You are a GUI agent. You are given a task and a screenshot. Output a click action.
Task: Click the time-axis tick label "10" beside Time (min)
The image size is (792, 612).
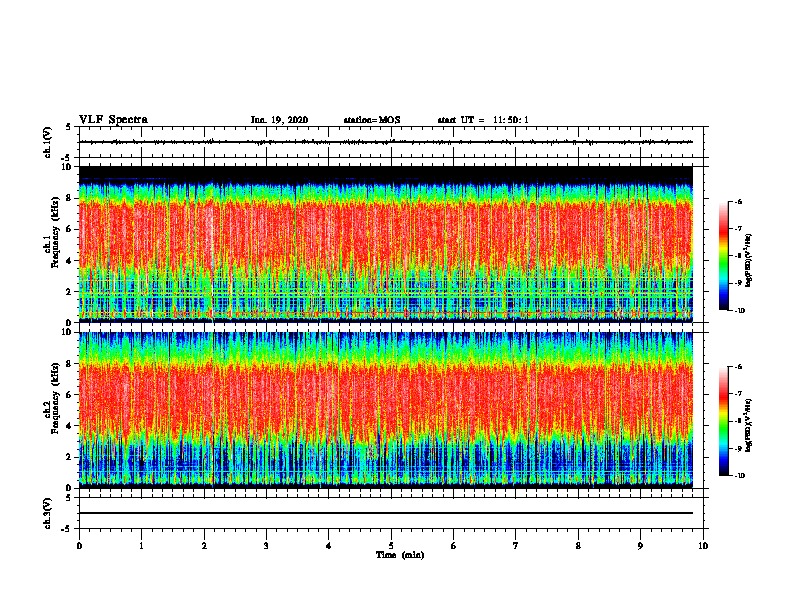[x=703, y=546]
